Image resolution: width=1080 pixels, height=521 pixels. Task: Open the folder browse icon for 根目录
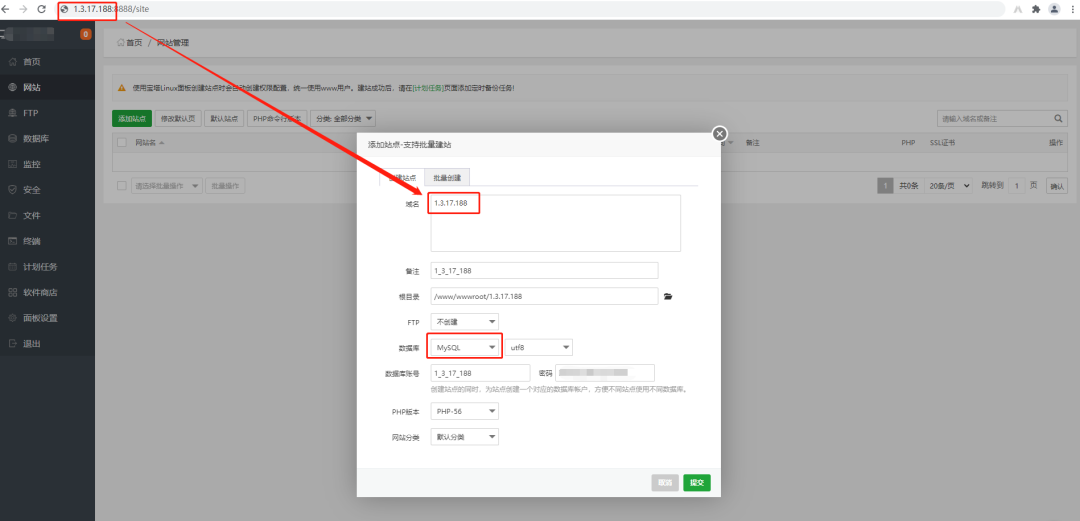(x=667, y=296)
